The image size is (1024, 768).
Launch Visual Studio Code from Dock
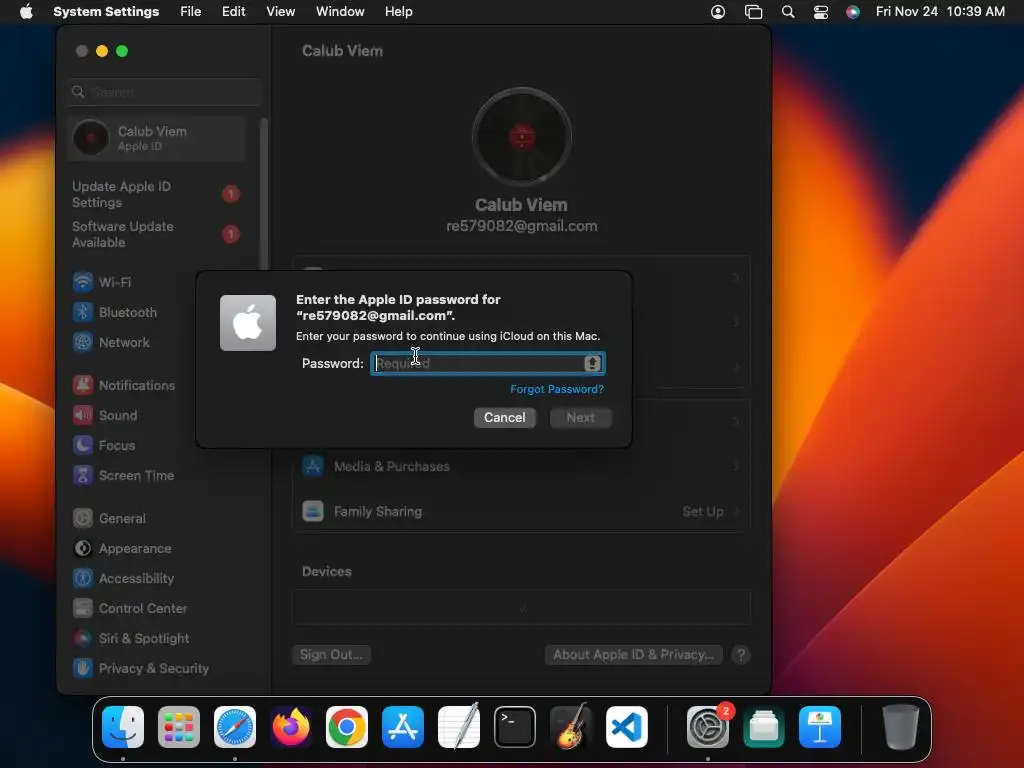coord(627,727)
